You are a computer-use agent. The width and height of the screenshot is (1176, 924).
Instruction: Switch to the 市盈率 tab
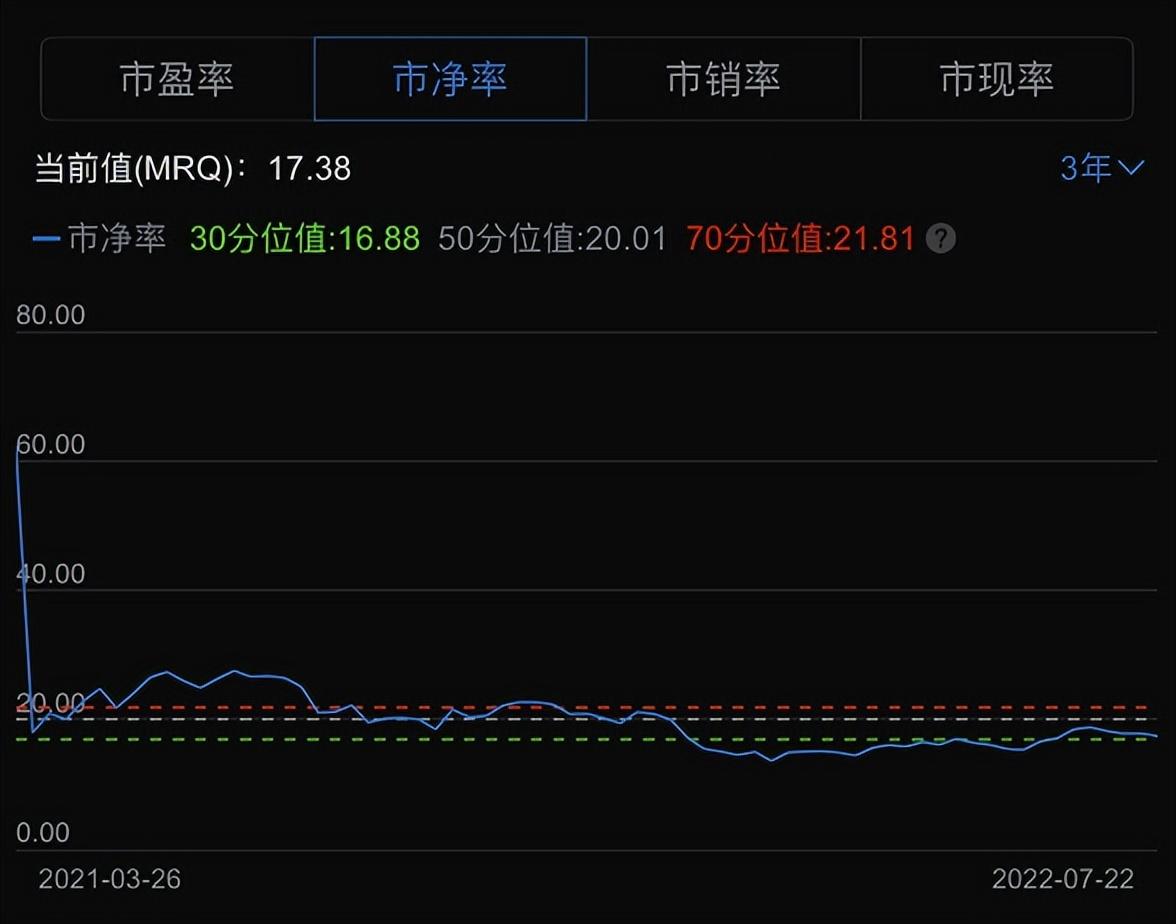click(x=177, y=79)
